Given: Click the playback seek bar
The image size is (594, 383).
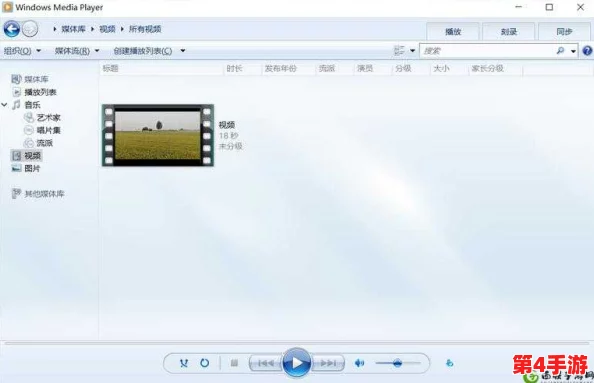Looking at the screenshot, I should tap(297, 343).
